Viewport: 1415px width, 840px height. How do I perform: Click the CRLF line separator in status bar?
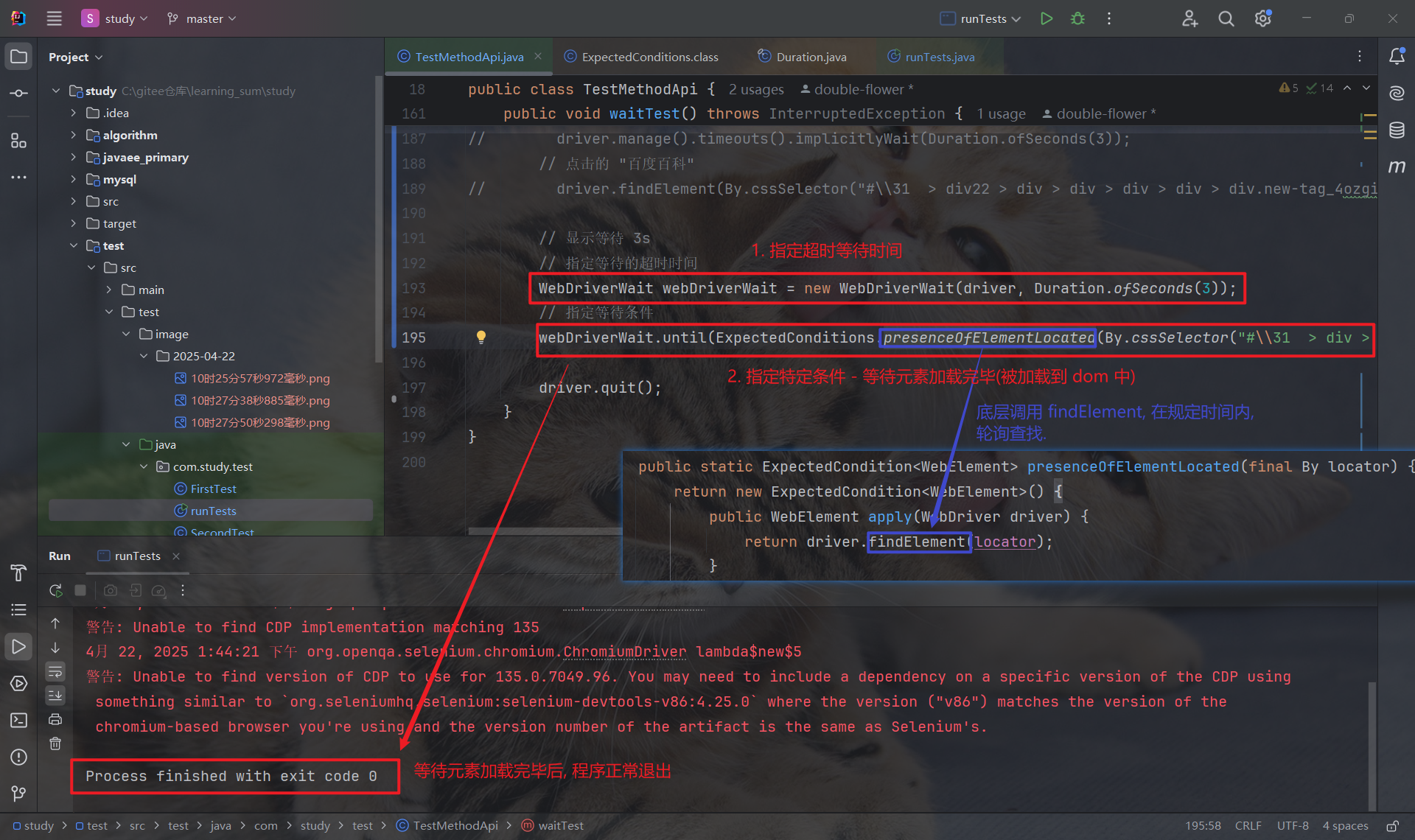1248,826
